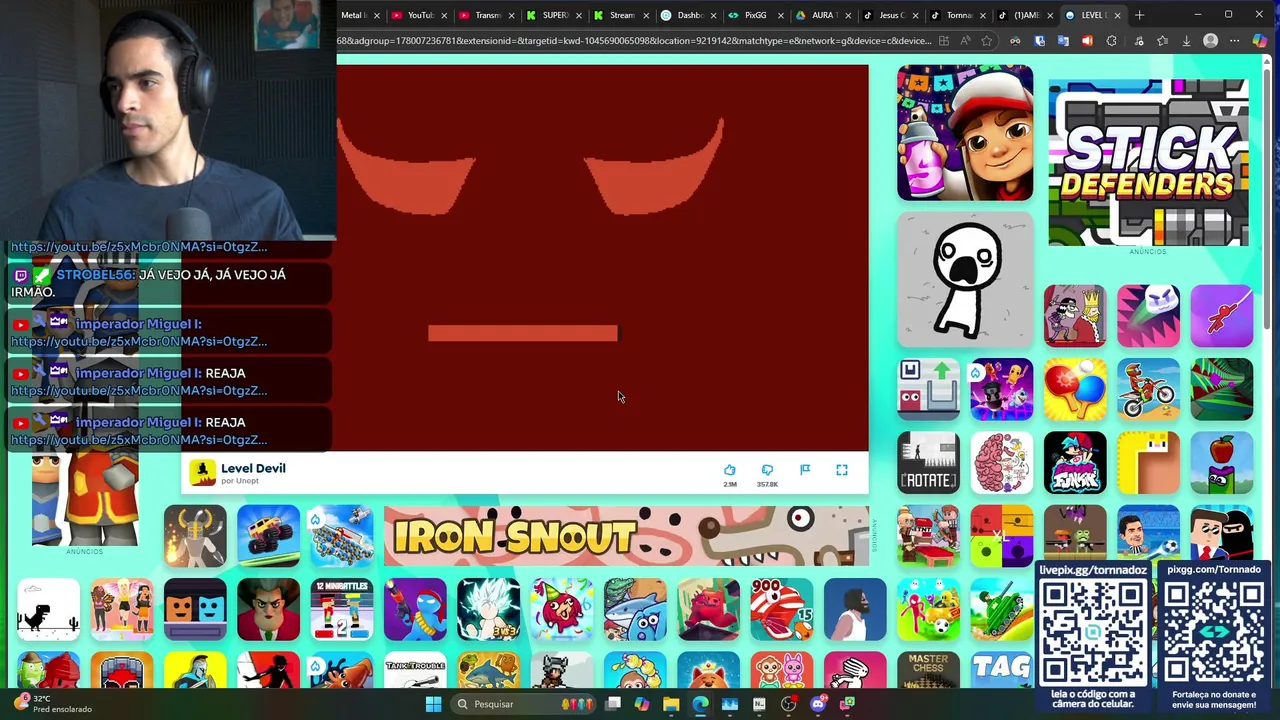The image size is (1280, 720).
Task: Open the Subway Surfers game thumbnail
Action: tap(965, 133)
